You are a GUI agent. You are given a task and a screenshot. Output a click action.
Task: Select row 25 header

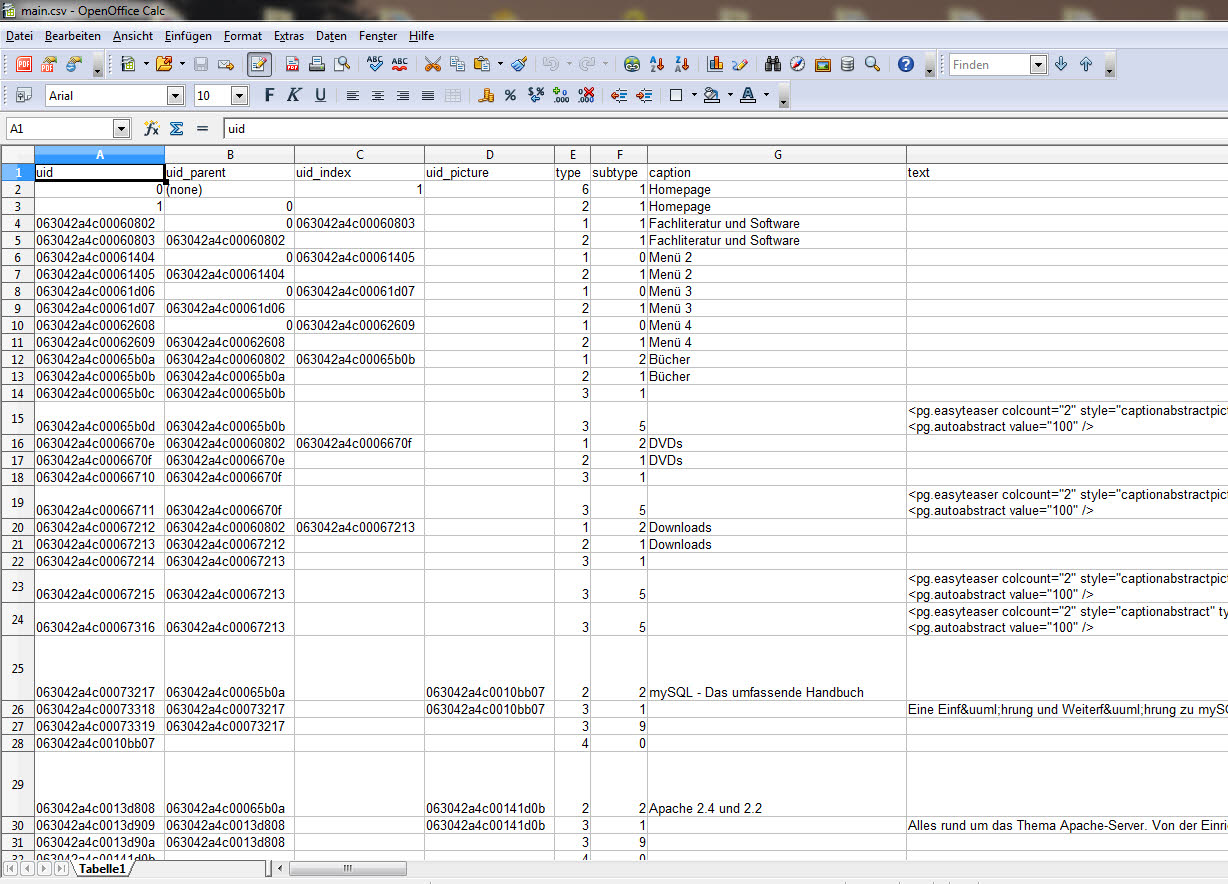pos(17,668)
